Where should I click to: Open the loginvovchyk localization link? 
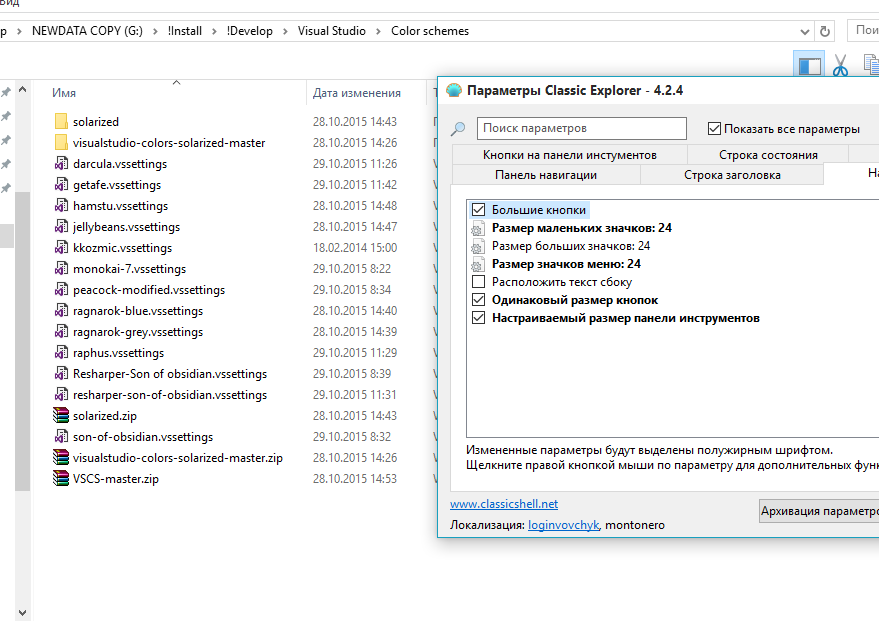tap(563, 525)
